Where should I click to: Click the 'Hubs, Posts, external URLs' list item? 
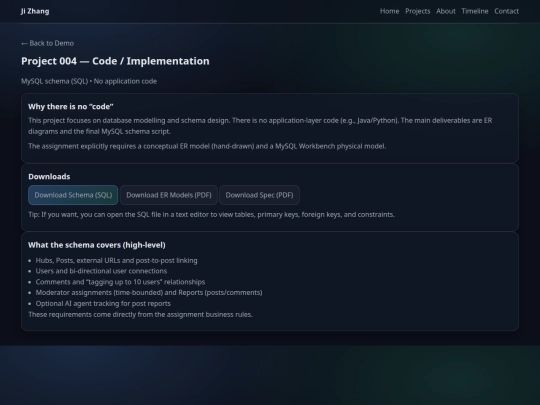pyautogui.click(x=116, y=260)
